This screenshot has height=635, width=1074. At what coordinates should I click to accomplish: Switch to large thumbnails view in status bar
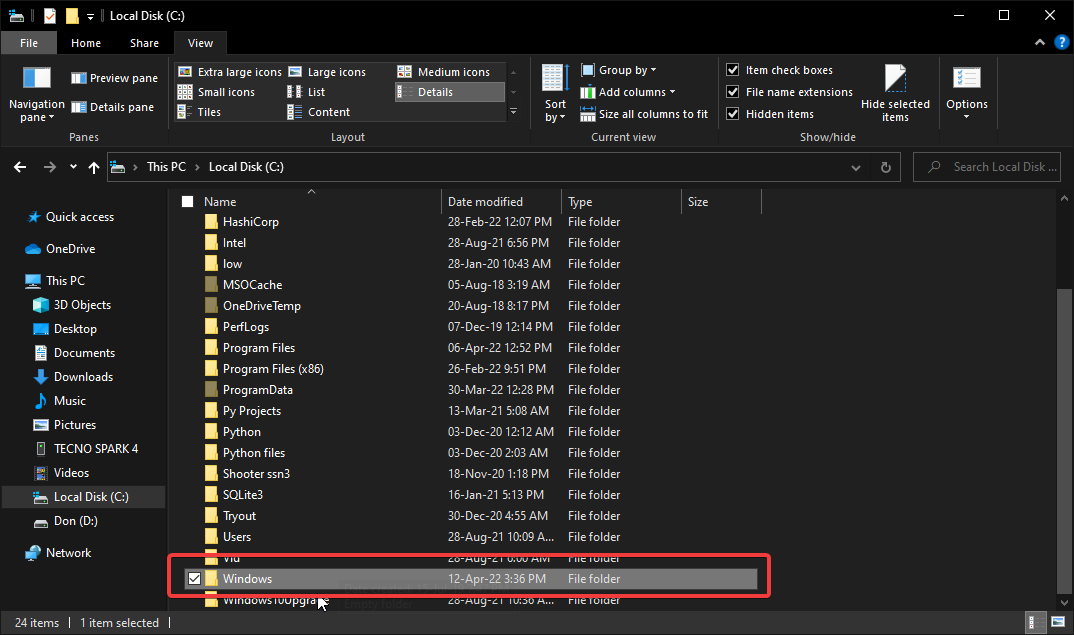pos(1058,622)
